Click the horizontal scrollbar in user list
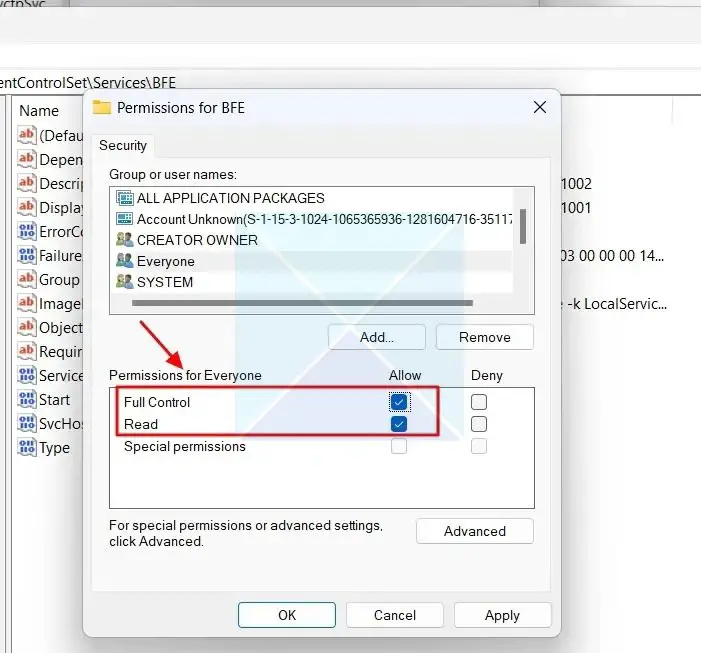Image resolution: width=701 pixels, height=653 pixels. pyautogui.click(x=302, y=303)
